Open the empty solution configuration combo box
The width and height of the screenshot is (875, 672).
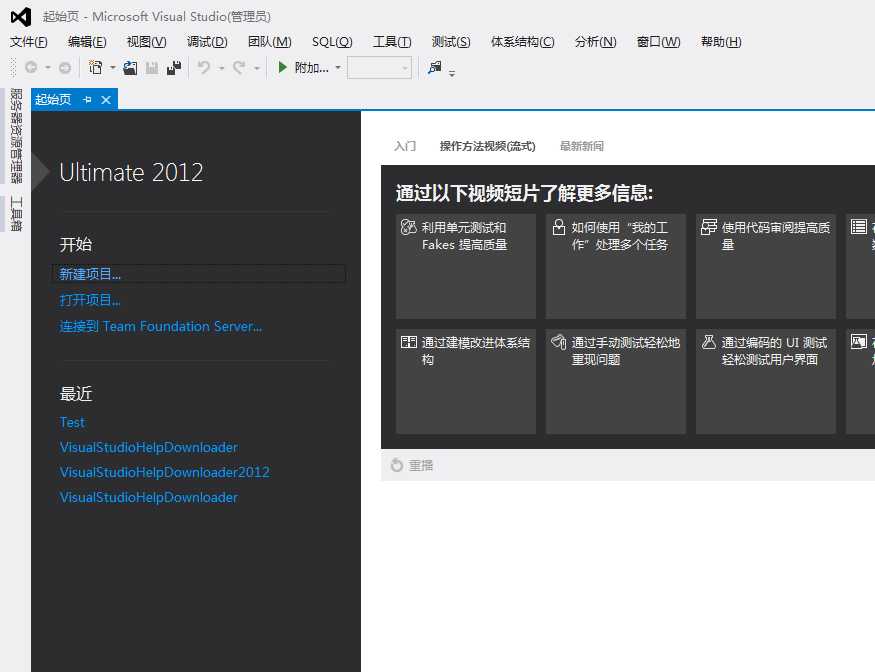click(379, 68)
